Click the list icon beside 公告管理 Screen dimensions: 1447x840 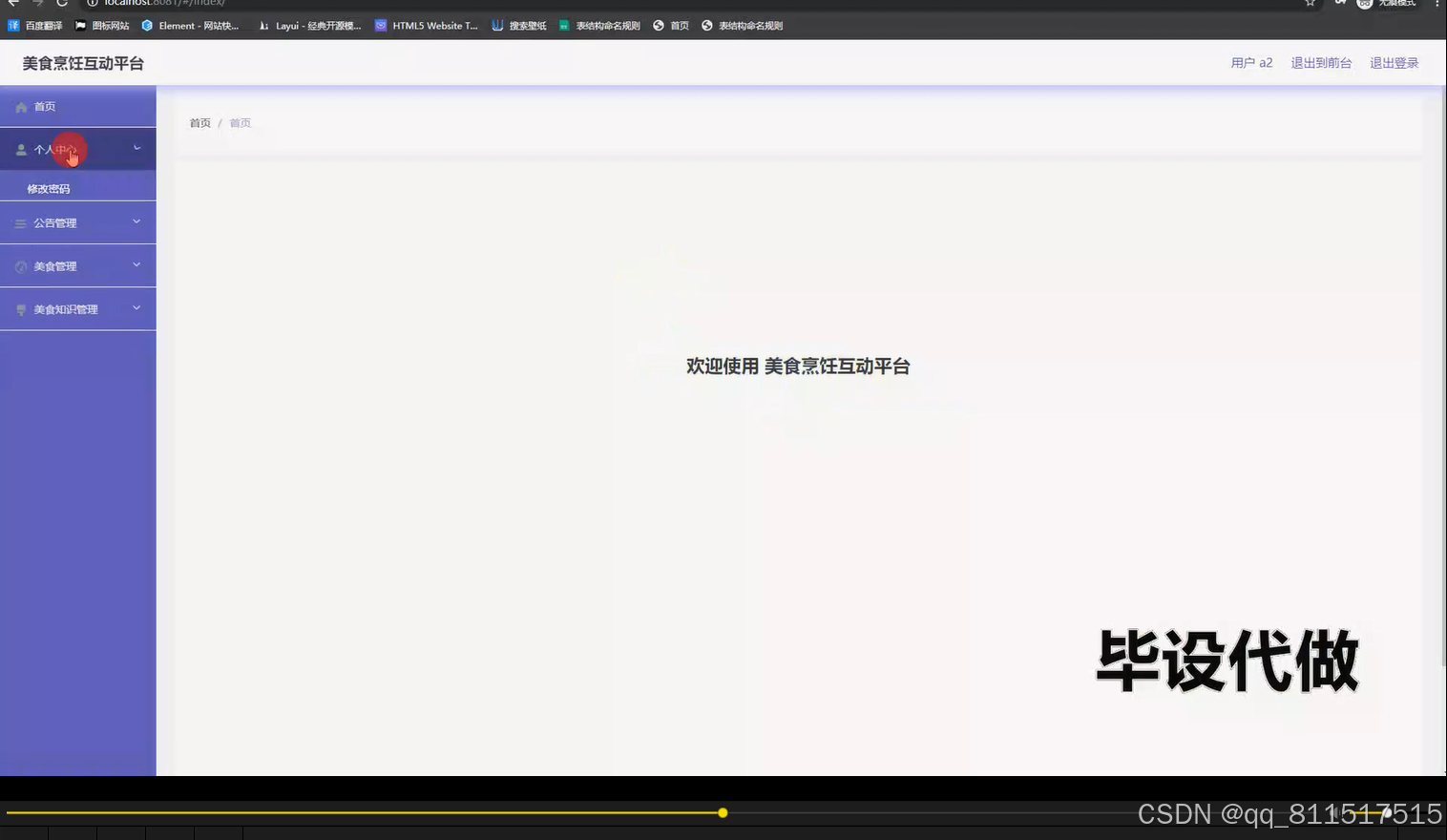click(20, 222)
